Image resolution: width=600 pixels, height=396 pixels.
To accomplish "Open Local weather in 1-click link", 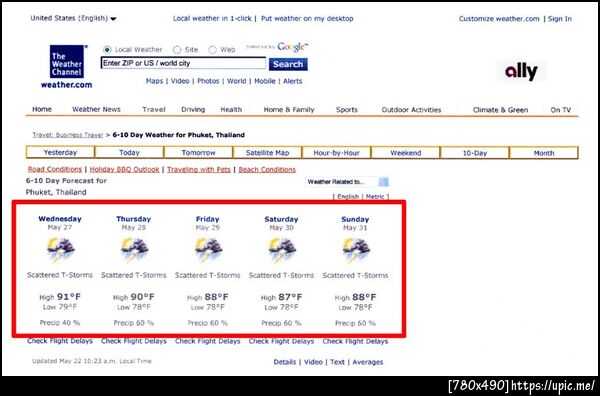I will pos(212,18).
